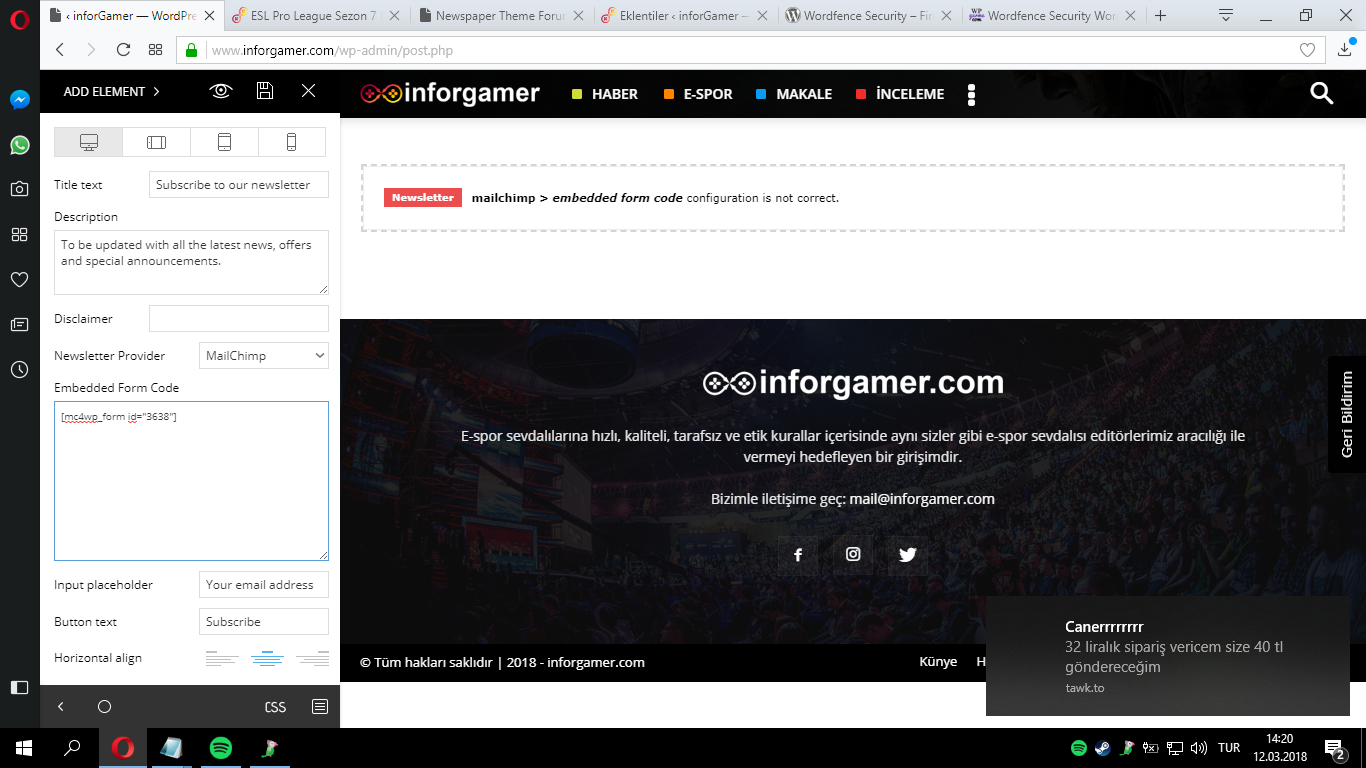Open bookmarks heart icon in sidebar
Viewport: 1366px width, 768px height.
coord(19,279)
